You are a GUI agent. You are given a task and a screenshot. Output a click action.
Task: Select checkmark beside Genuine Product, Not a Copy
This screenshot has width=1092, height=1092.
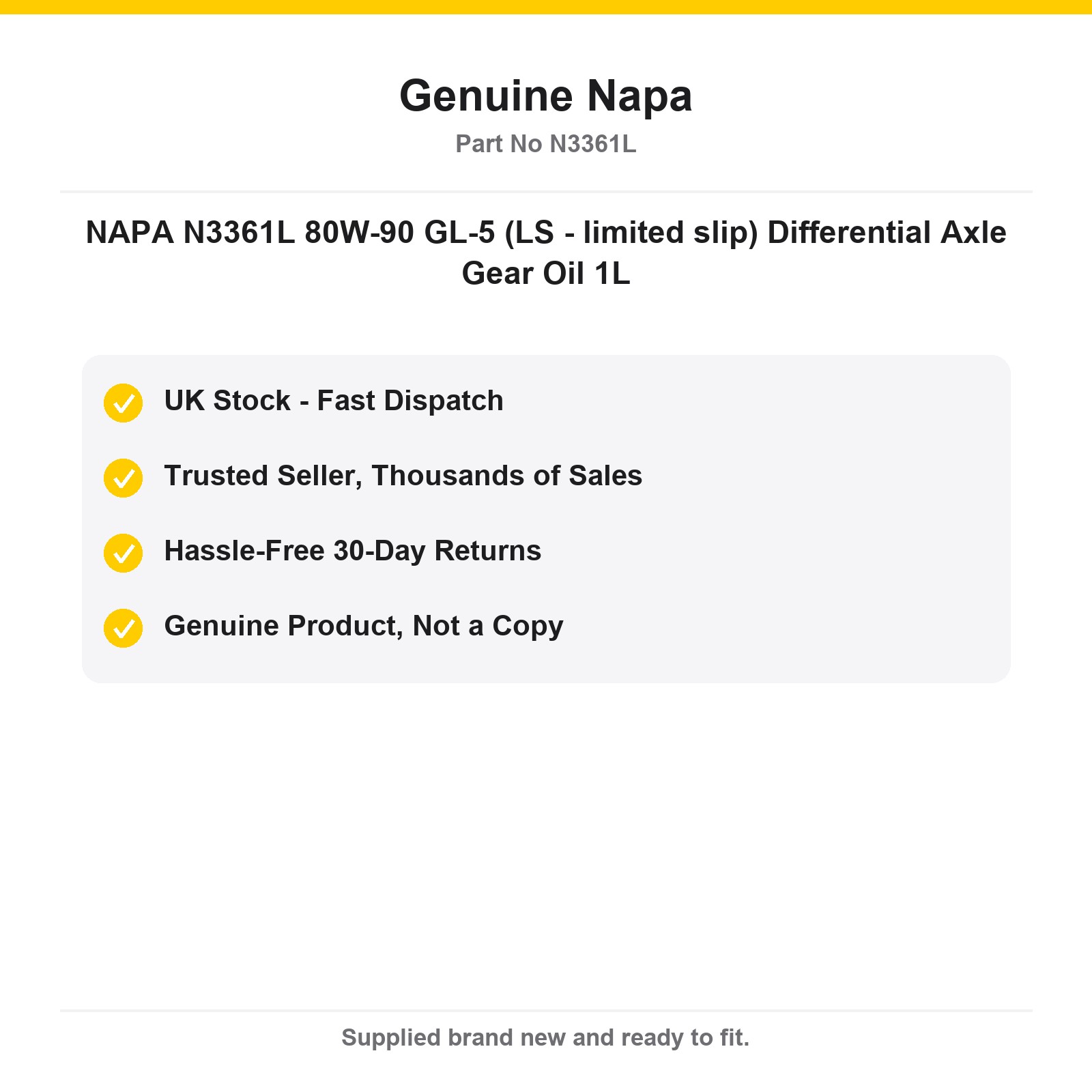point(123,628)
